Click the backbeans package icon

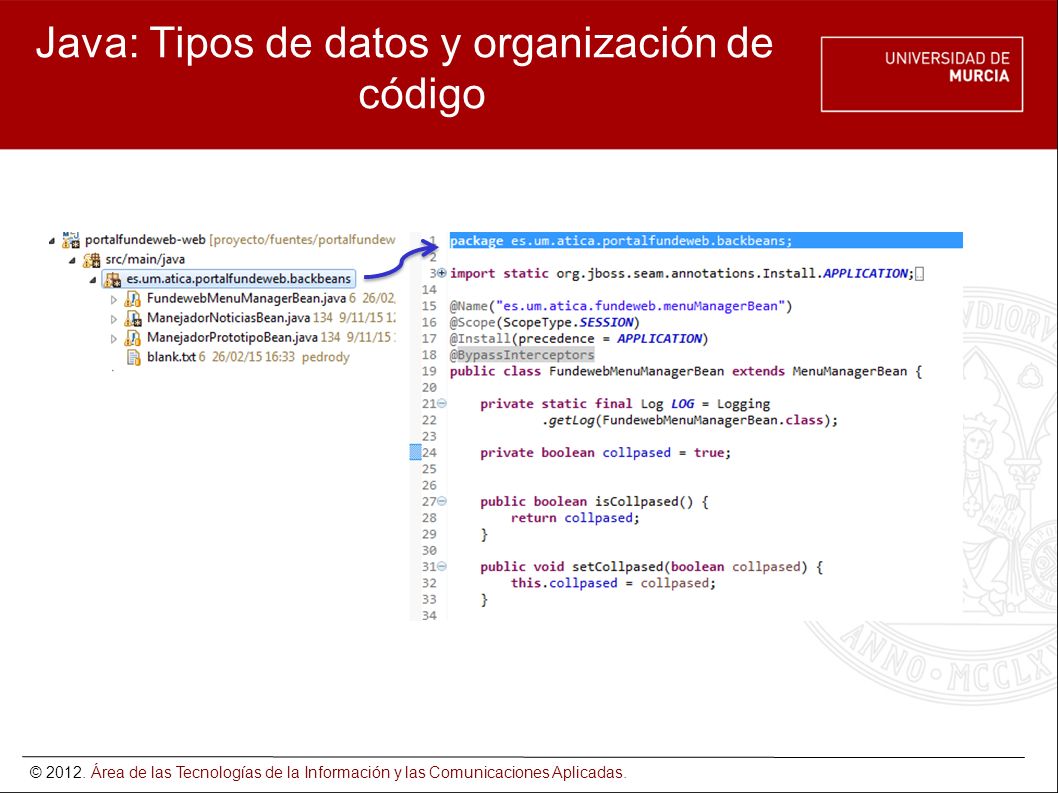click(112, 279)
